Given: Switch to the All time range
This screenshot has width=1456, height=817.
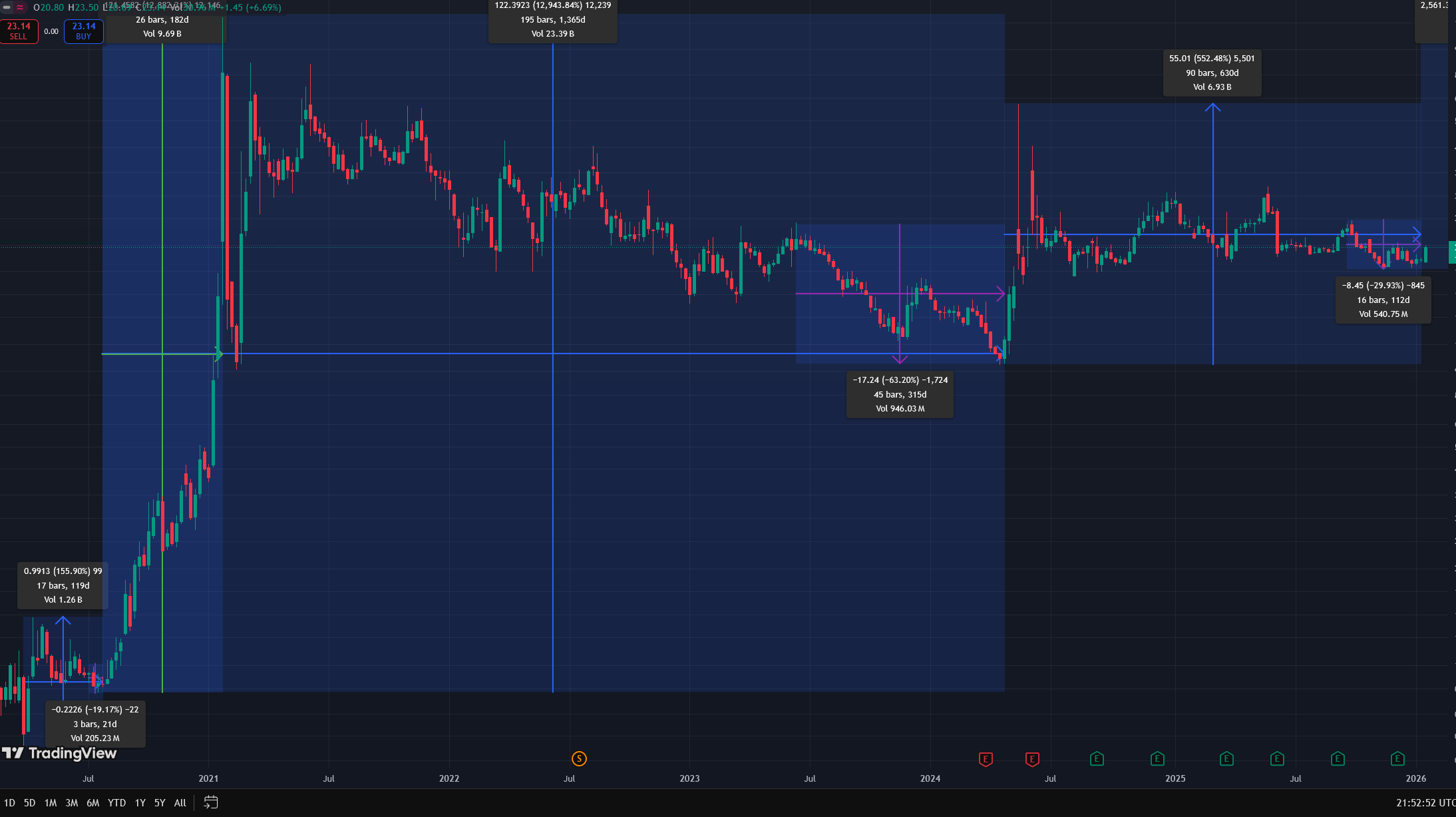Looking at the screenshot, I should click(180, 803).
